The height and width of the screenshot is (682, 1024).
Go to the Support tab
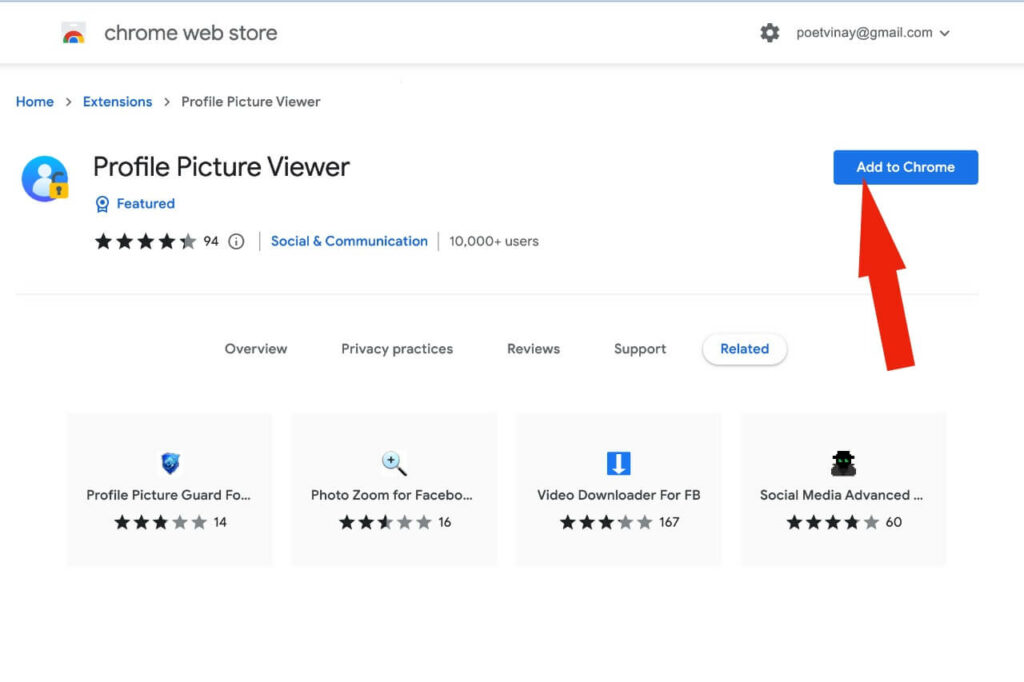click(640, 349)
